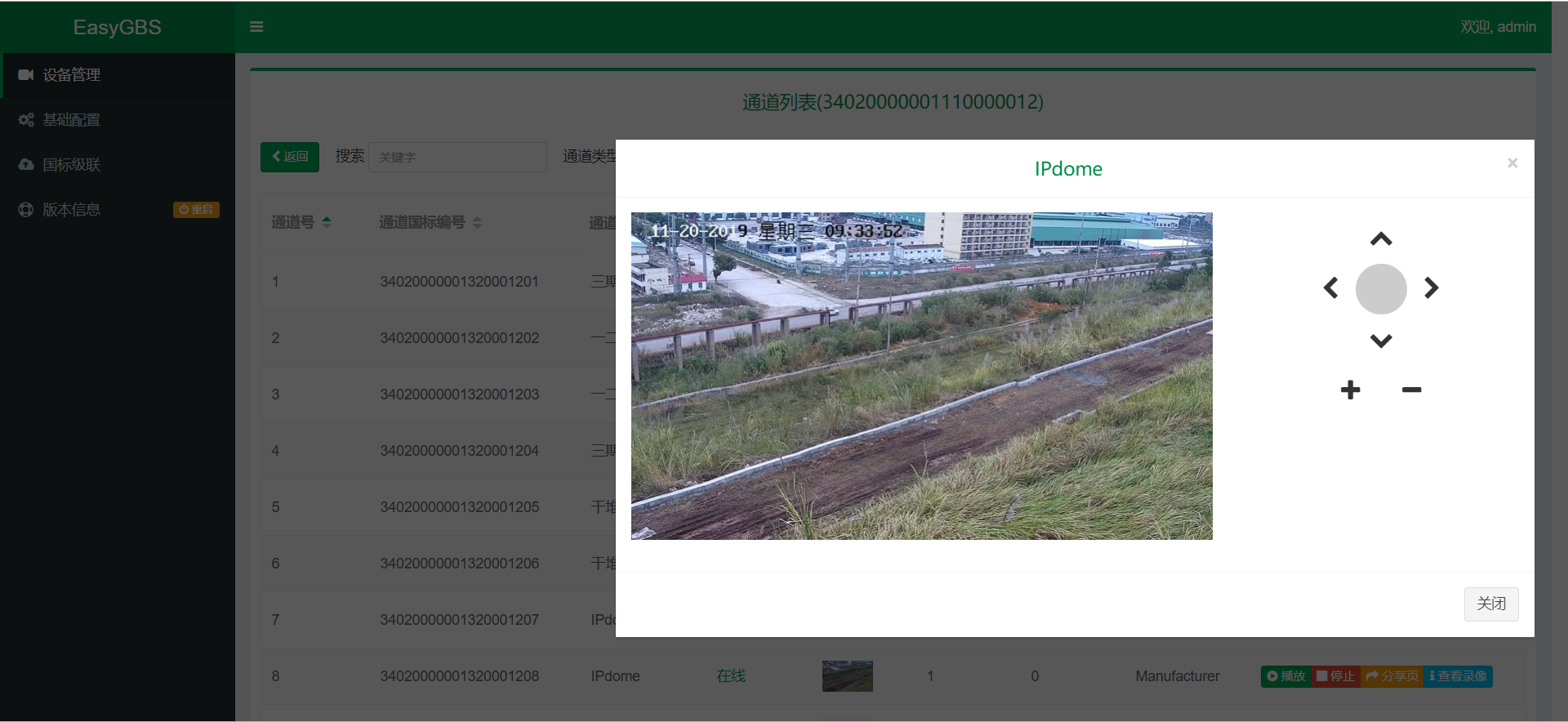Click the 关闭 button in dialog footer

[1491, 604]
